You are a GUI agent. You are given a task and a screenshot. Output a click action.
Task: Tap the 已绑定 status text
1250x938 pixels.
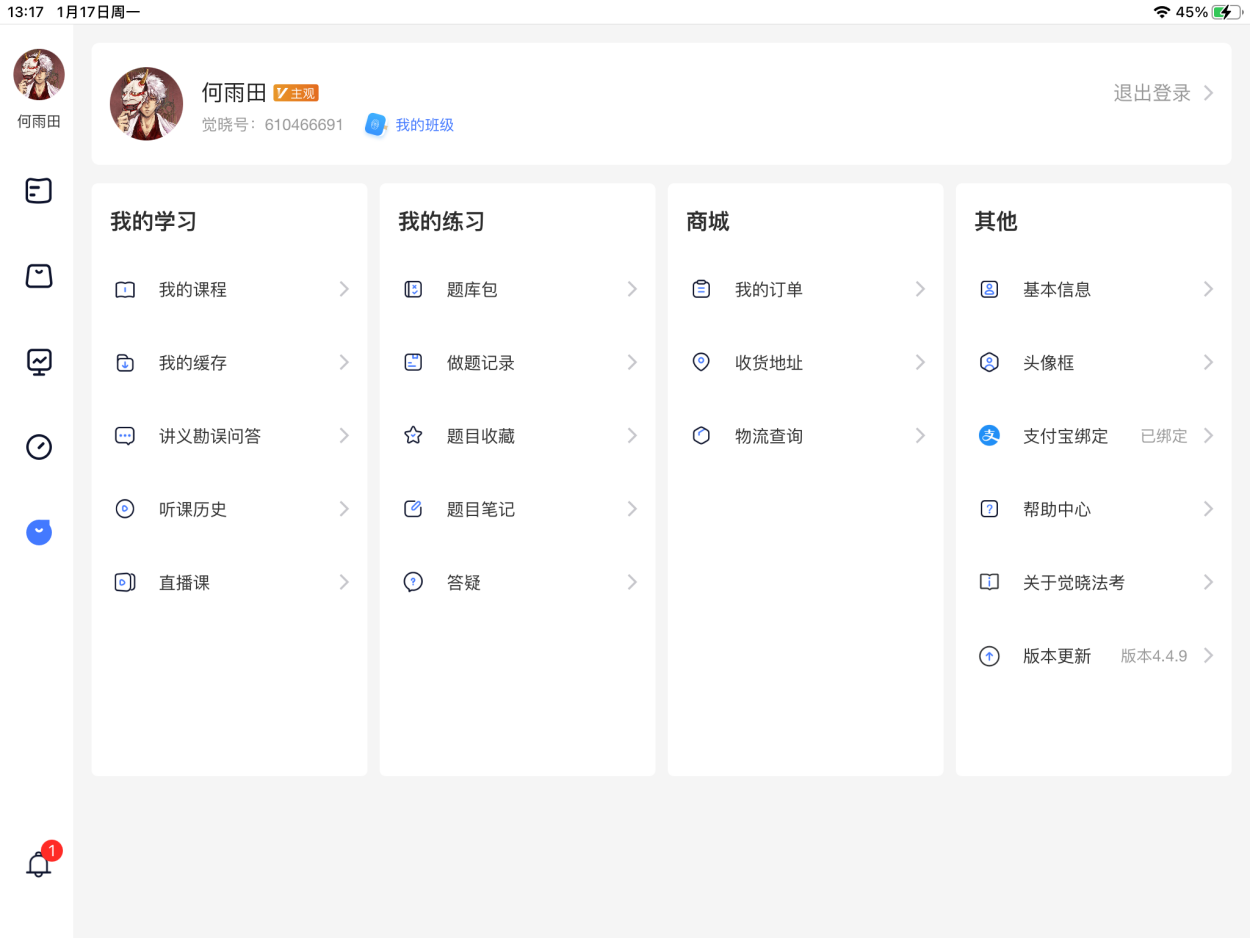1164,436
